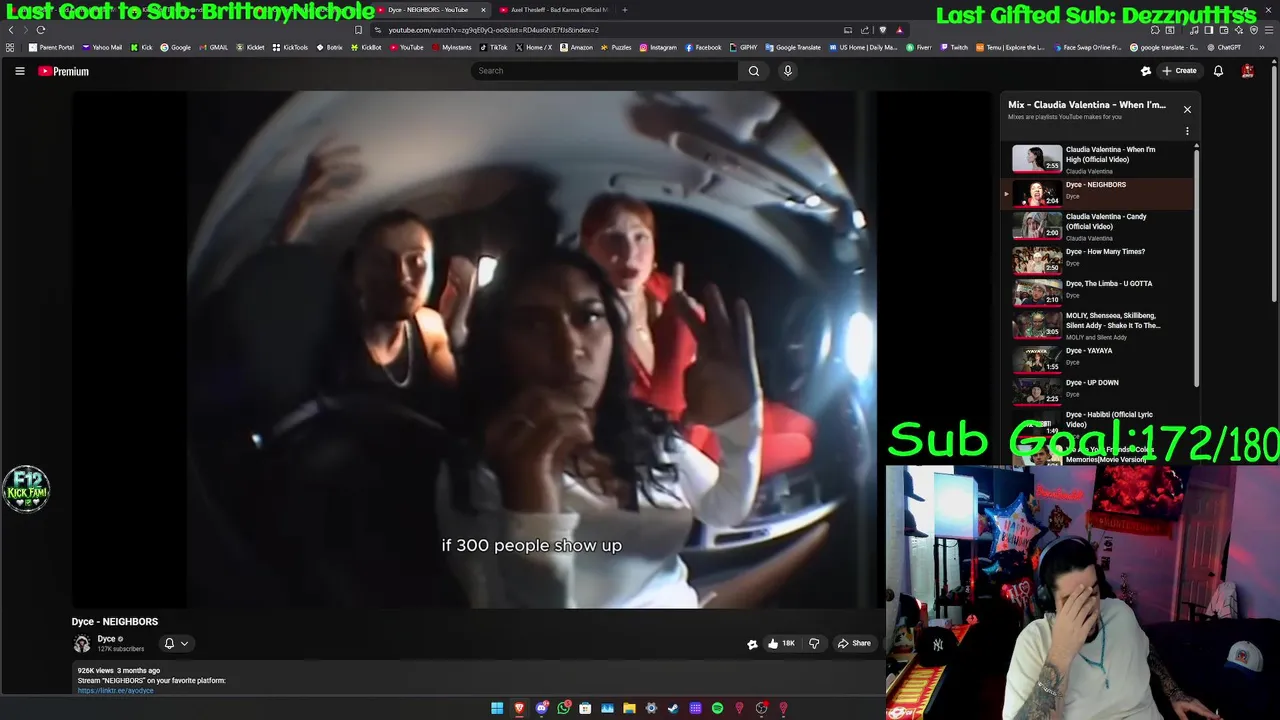Open mix playlist three-dot options menu
Screen dimensions: 1280x720
1187,131
